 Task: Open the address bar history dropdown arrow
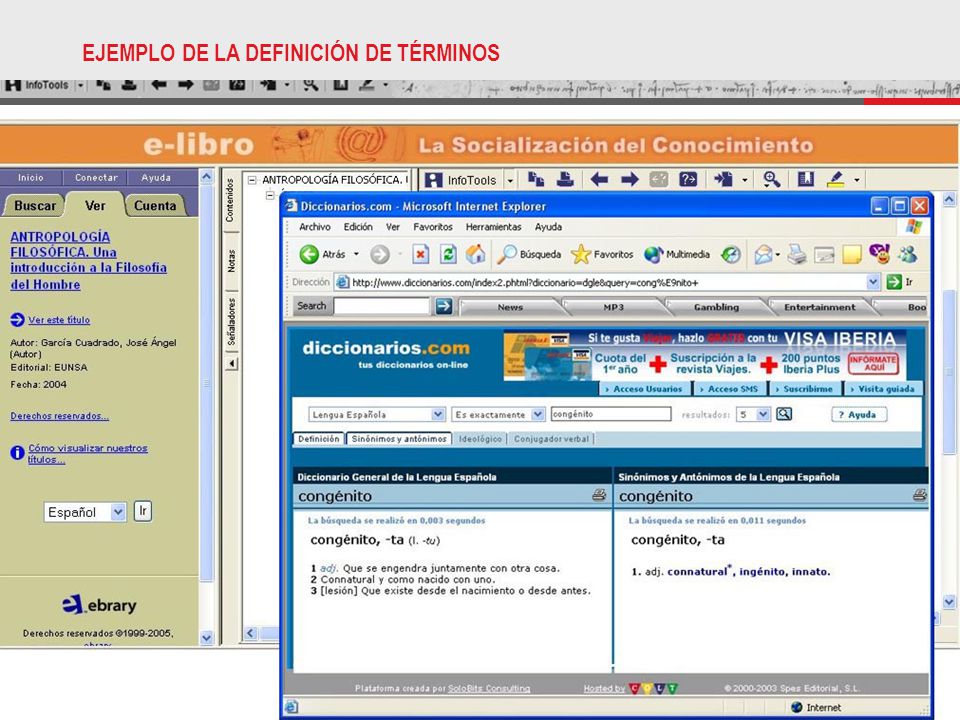[x=873, y=282]
